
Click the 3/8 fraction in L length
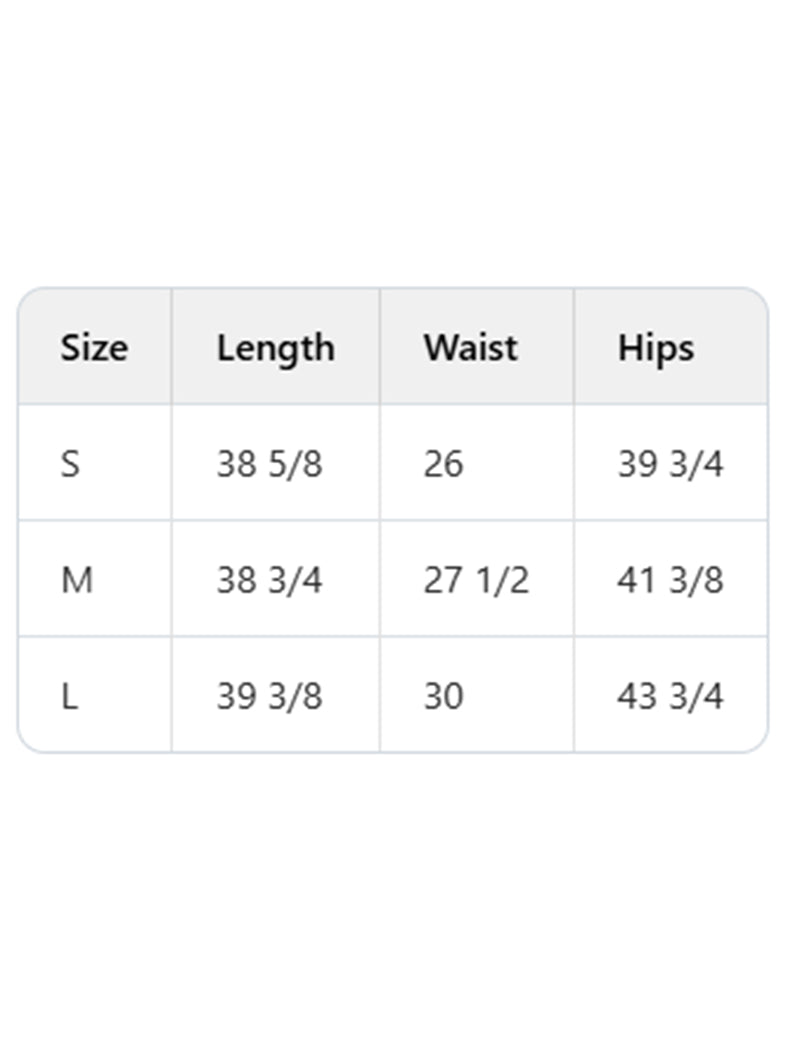[296, 696]
